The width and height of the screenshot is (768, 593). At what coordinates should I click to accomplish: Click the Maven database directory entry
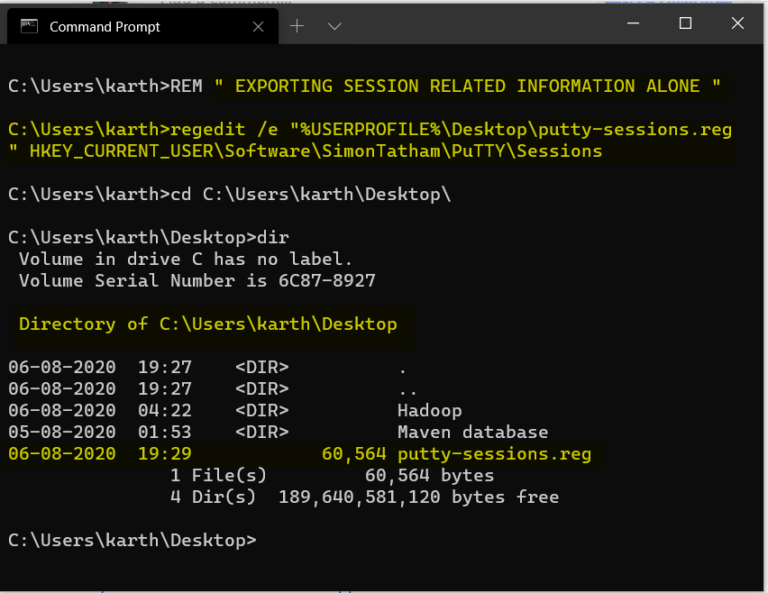tap(473, 432)
